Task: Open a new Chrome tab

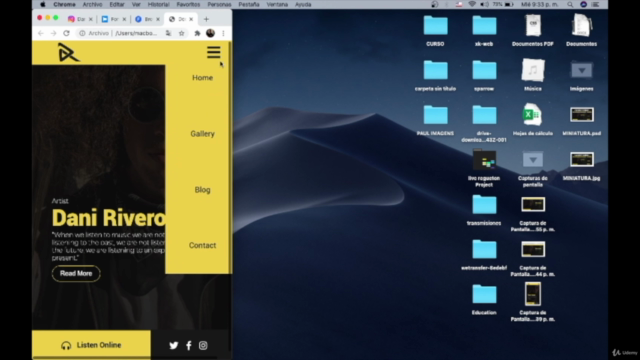Action: 206,19
